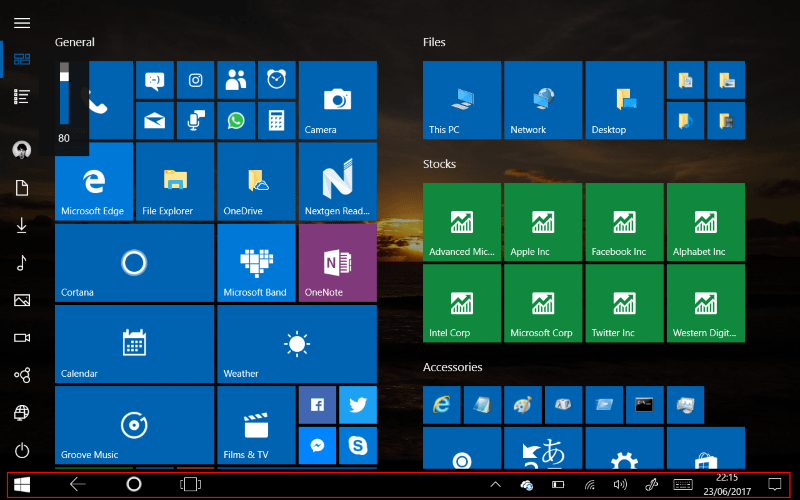Open clock showing 22:15
Viewport: 800px width, 500px height.
727,485
